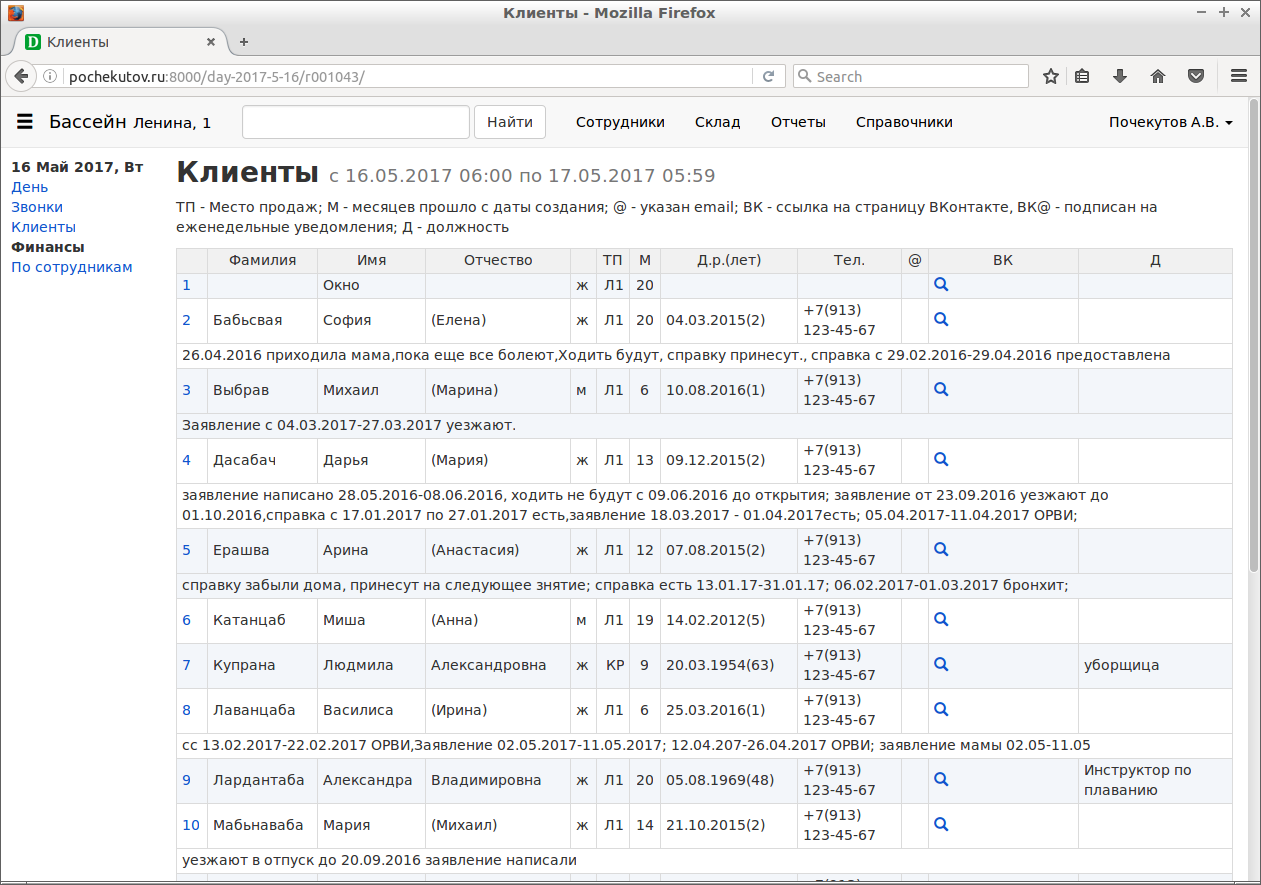
Task: Open client number 8 link
Action: coord(186,710)
